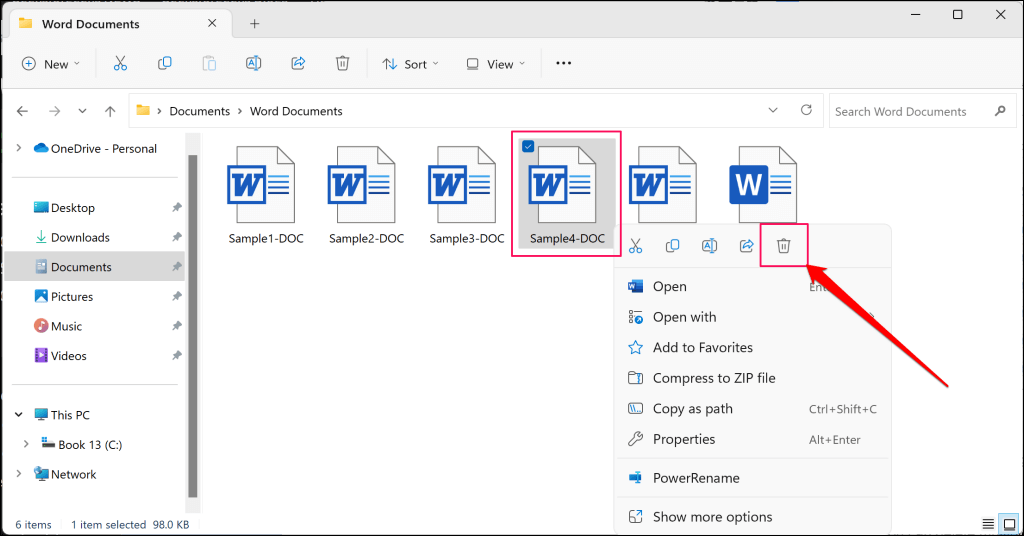Click Documents in the address breadcrumb
This screenshot has width=1024, height=536.
(x=199, y=111)
